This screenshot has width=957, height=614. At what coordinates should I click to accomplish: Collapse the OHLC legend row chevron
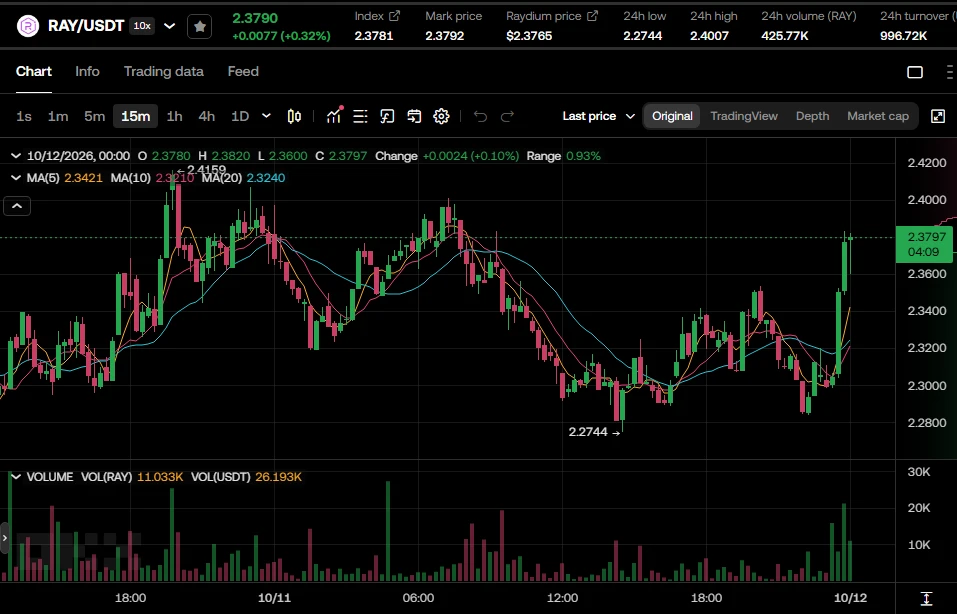pyautogui.click(x=16, y=156)
